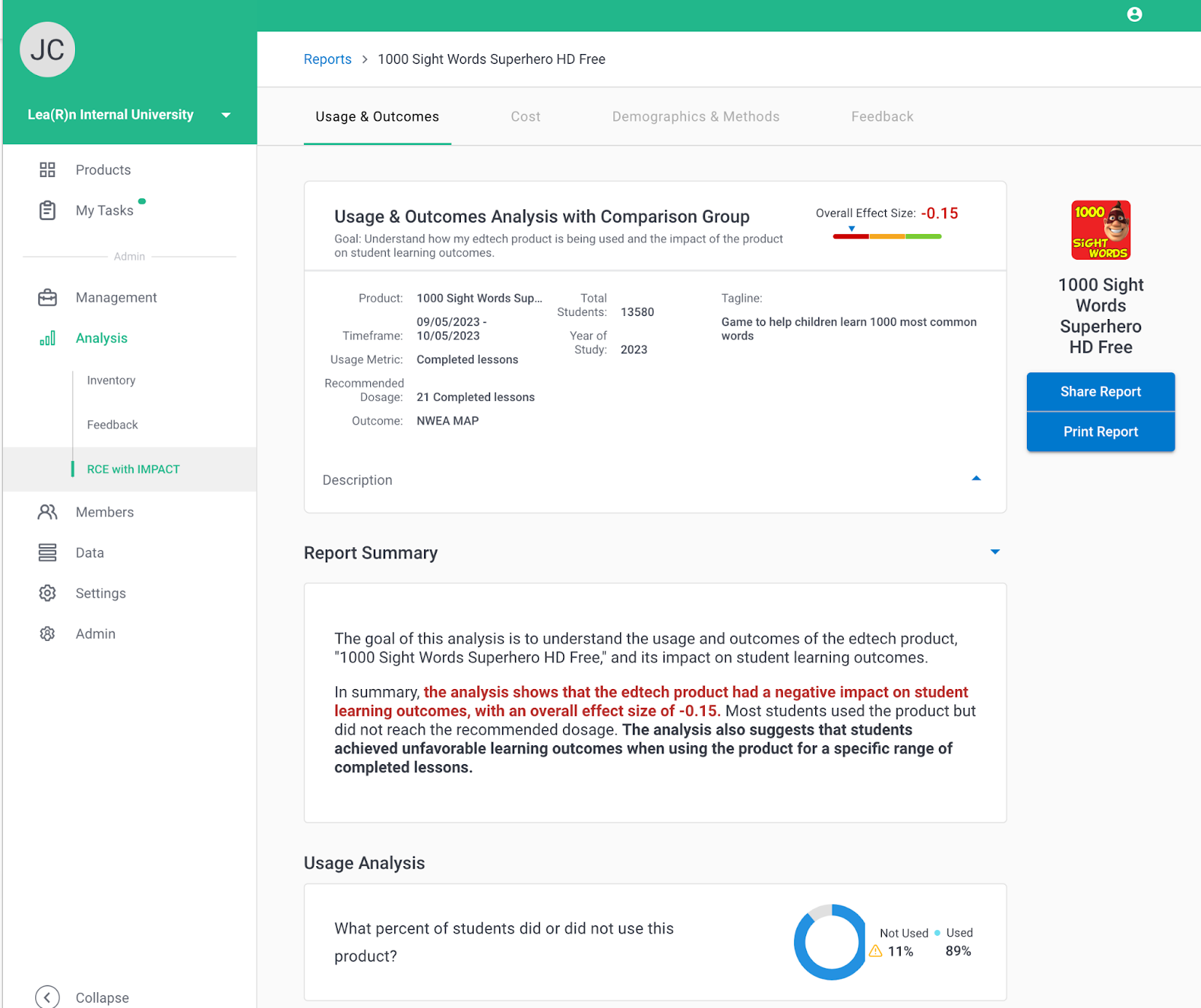The height and width of the screenshot is (1008, 1201).
Task: Switch to the Usage & Outcomes tab
Action: click(378, 116)
